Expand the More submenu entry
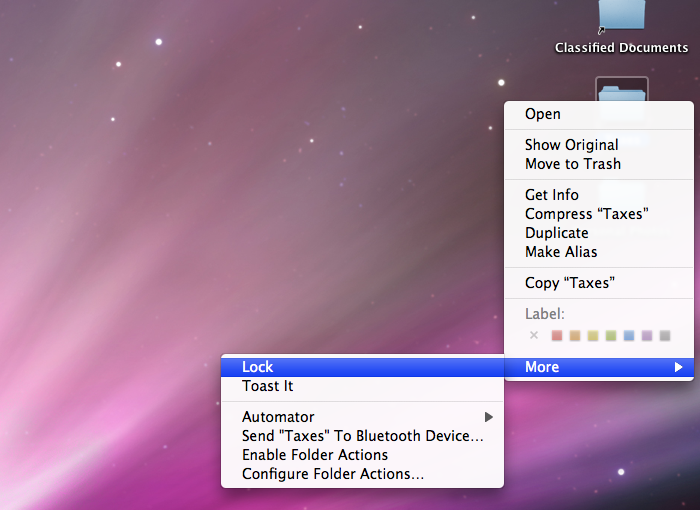Screen dimensions: 700x510 pos(598,367)
